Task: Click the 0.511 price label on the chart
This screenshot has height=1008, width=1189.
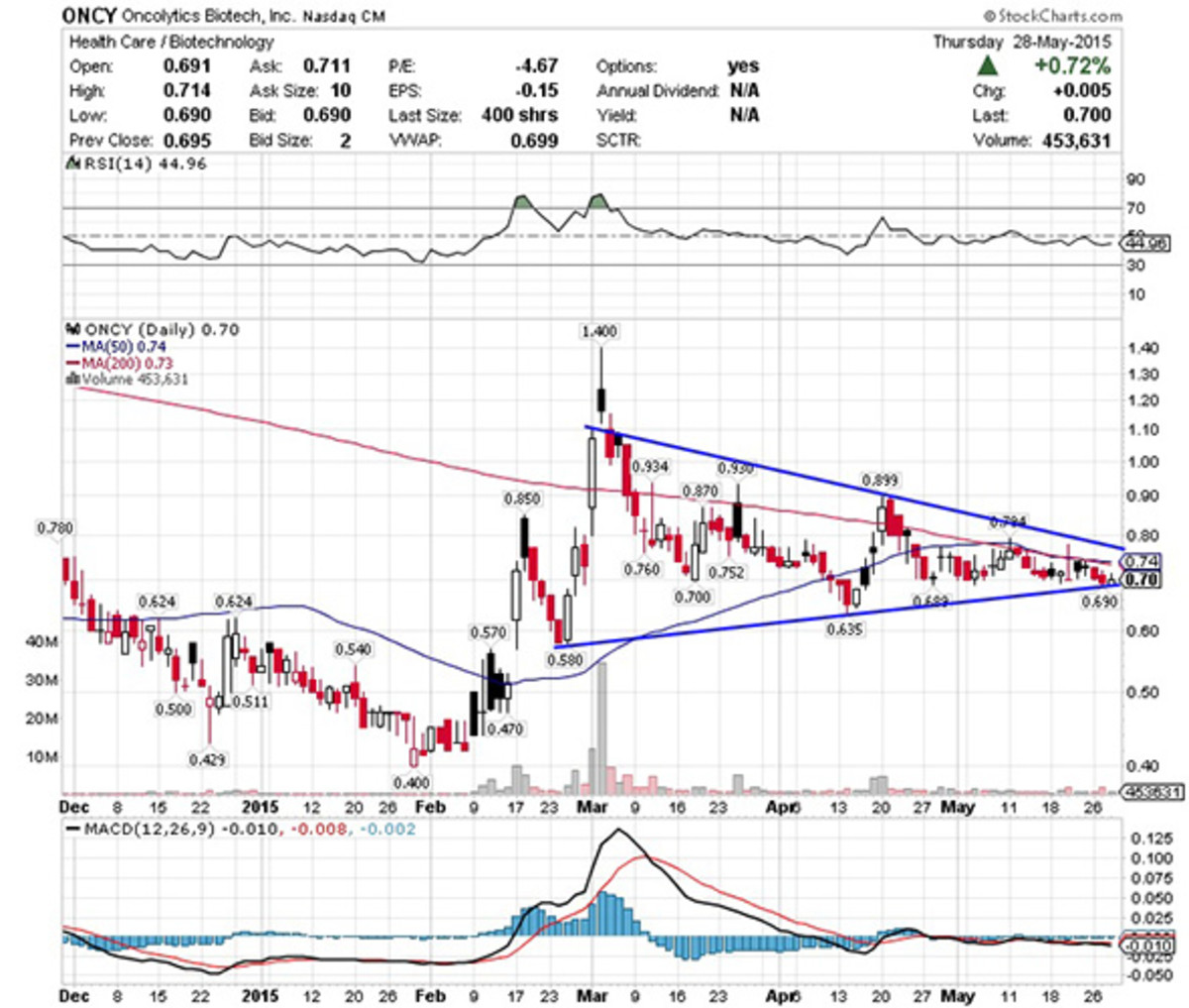Action: (x=250, y=701)
